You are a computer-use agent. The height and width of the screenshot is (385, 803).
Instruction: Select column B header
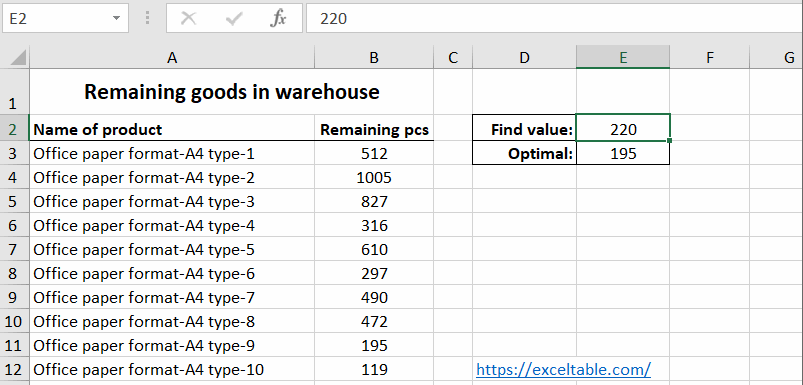374,57
